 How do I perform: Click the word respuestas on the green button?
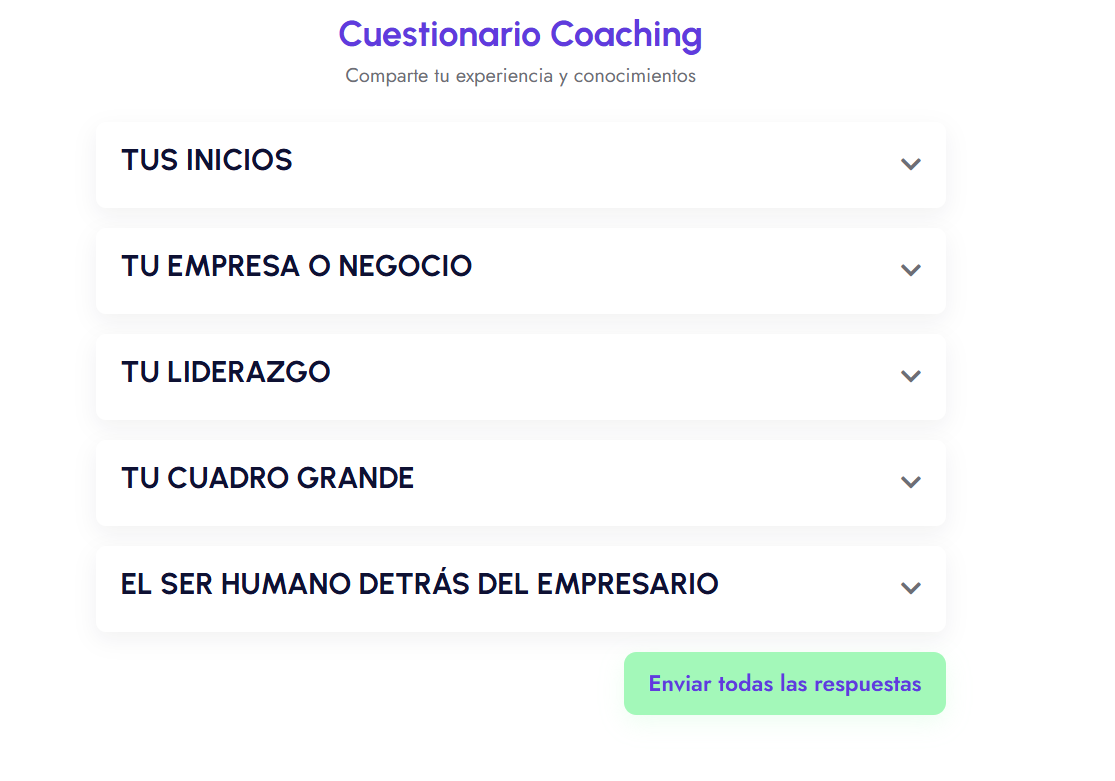tap(868, 684)
